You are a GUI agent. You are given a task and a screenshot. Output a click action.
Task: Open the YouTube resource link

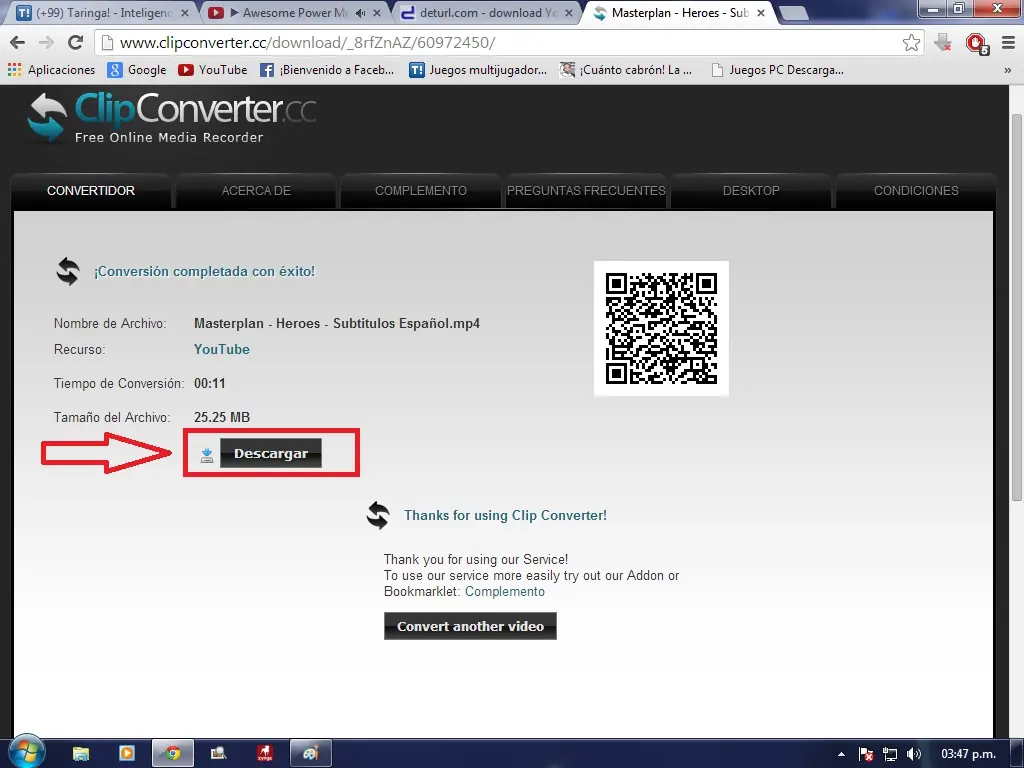point(221,349)
